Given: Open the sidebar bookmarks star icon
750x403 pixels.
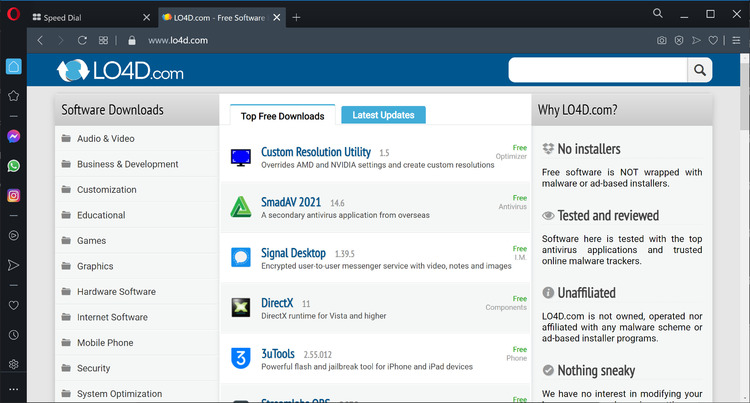Looking at the screenshot, I should point(13,96).
